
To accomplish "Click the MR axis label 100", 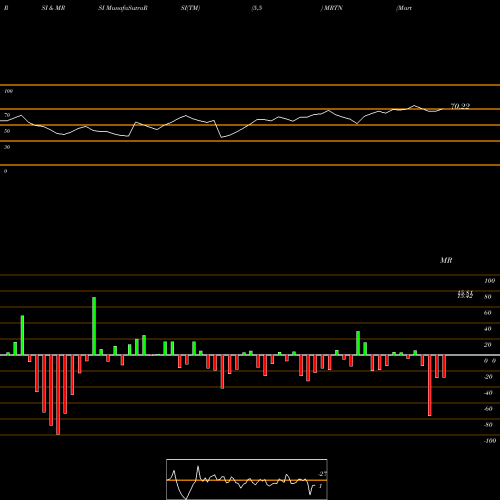I will pyautogui.click(x=490, y=281).
